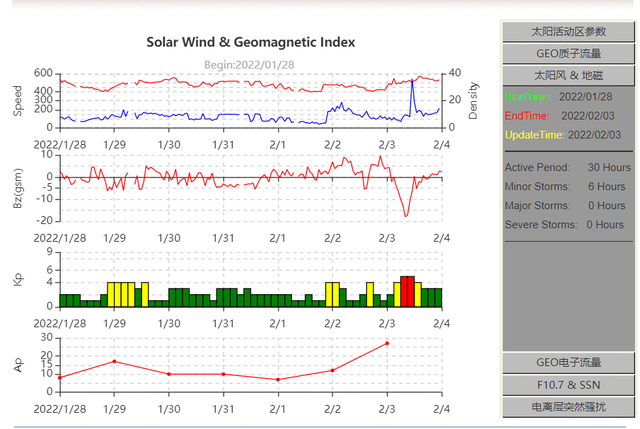The width and height of the screenshot is (640, 429).
Task: Open the GEO电子流量 tab
Action: click(x=568, y=362)
